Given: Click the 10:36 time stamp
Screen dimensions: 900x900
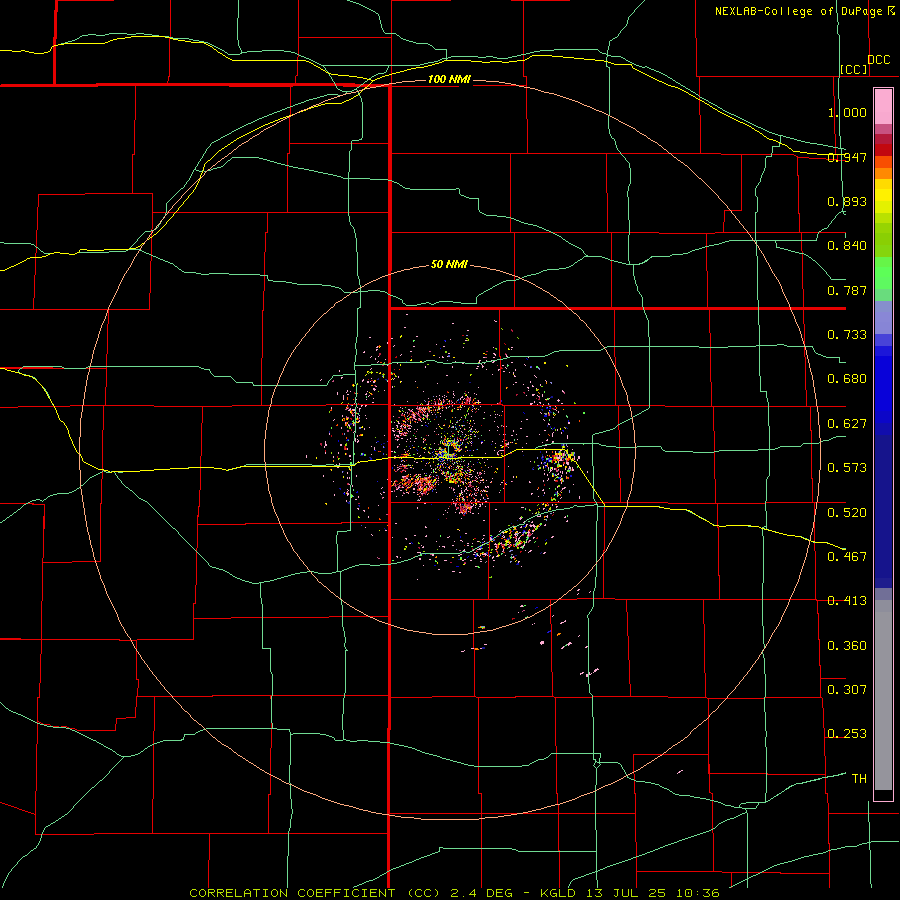Looking at the screenshot, I should pos(697,893).
